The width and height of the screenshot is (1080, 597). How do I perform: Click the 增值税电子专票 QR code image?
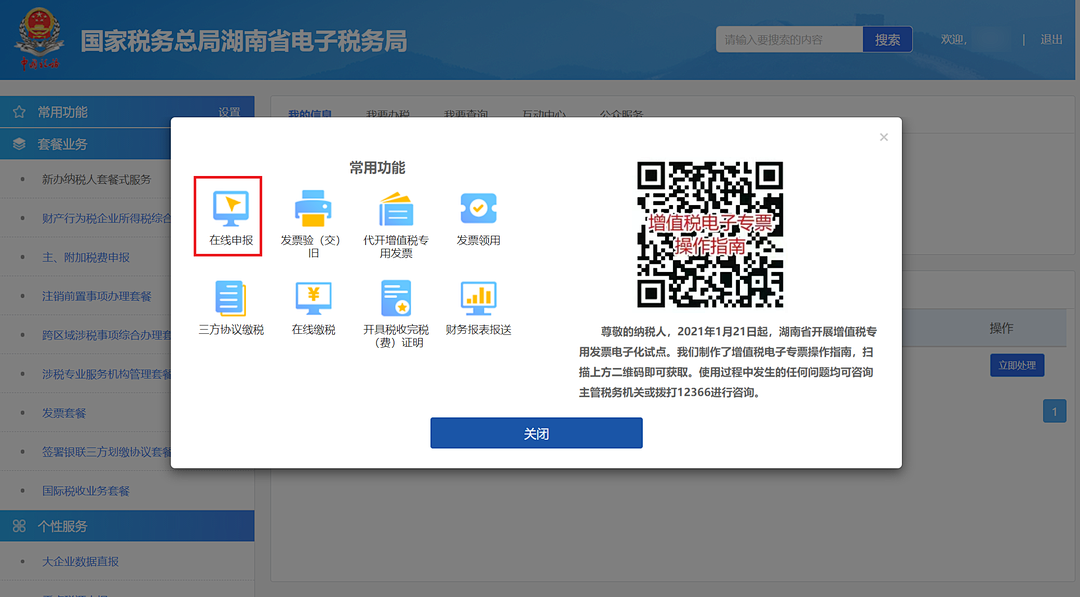click(710, 234)
